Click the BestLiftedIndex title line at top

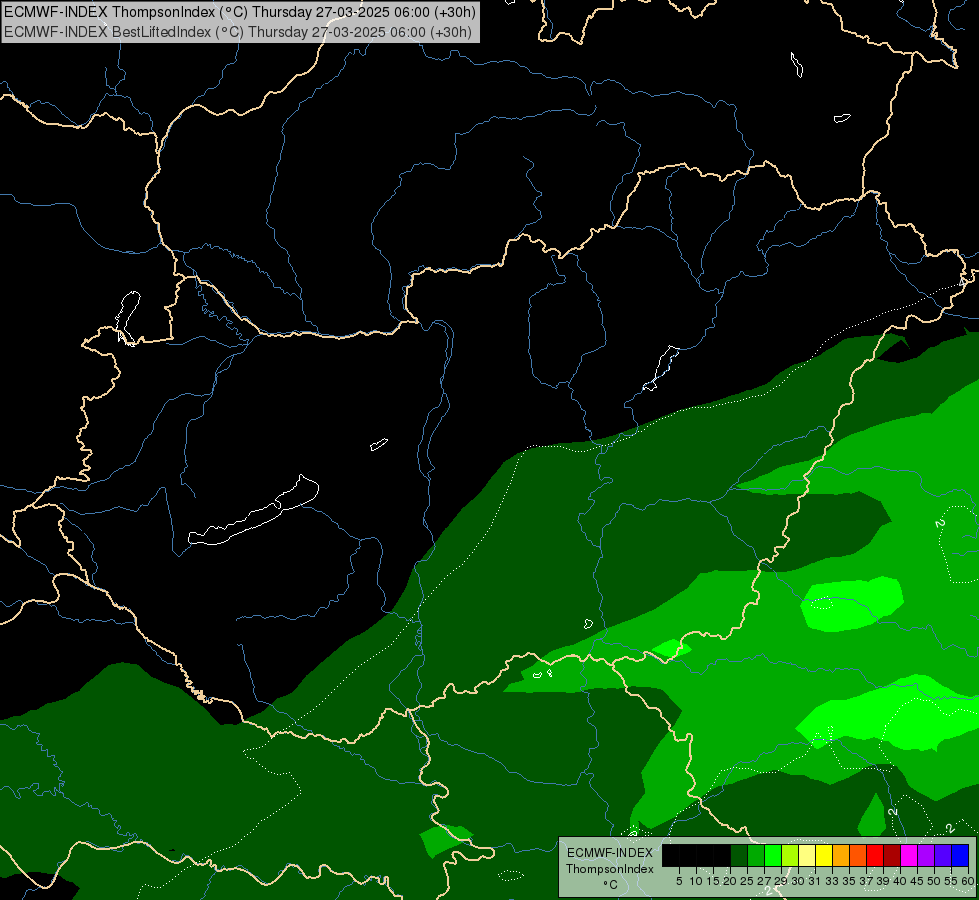click(238, 32)
